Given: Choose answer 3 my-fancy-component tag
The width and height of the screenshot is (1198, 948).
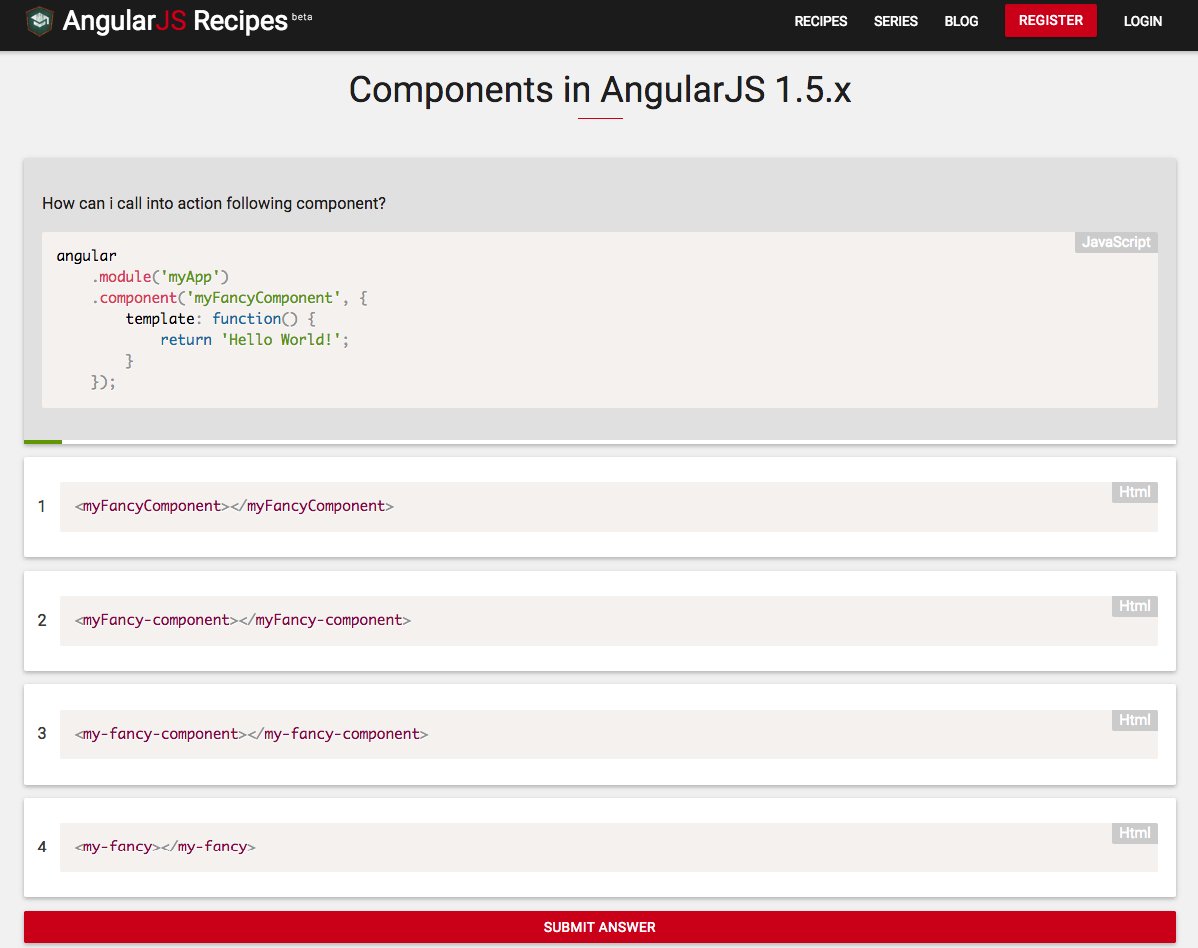Looking at the screenshot, I should [600, 734].
